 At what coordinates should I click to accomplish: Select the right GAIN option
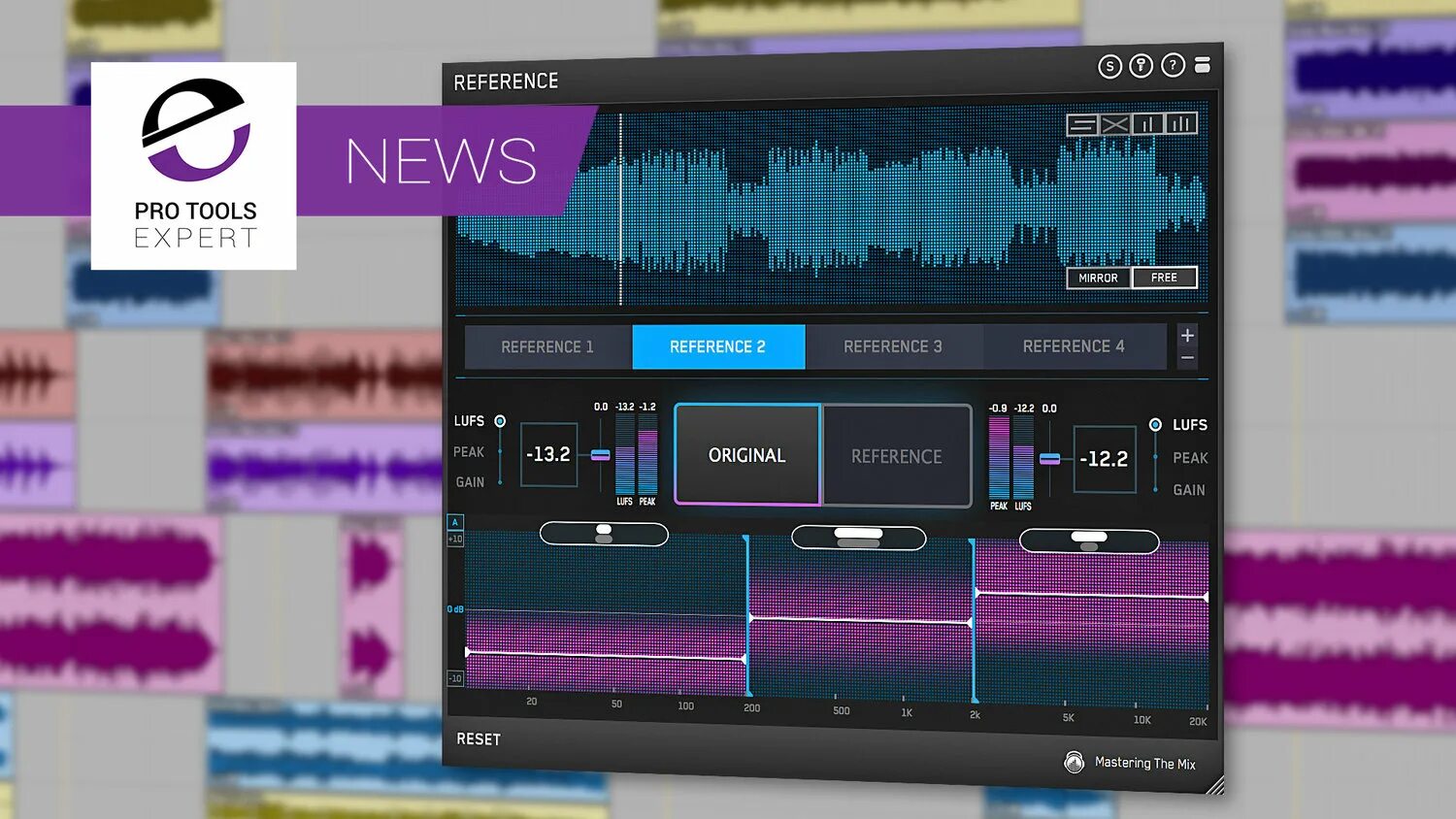(1189, 491)
